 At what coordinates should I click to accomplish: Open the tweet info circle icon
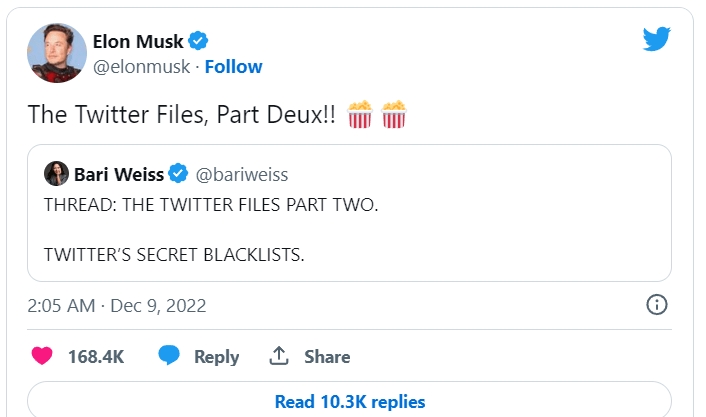pos(657,305)
